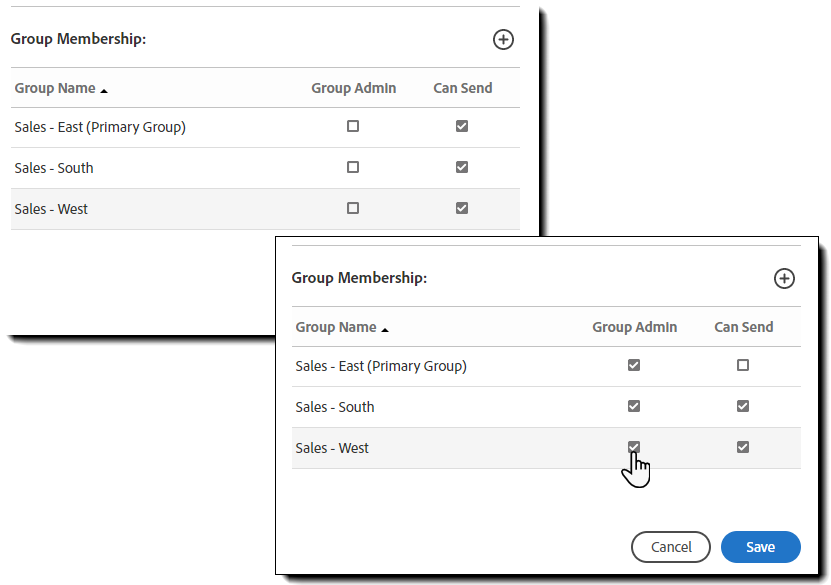Screen dimensions: 831x585
Task: Uncheck Can Send for Sales - West in front dialog
Action: (742, 447)
